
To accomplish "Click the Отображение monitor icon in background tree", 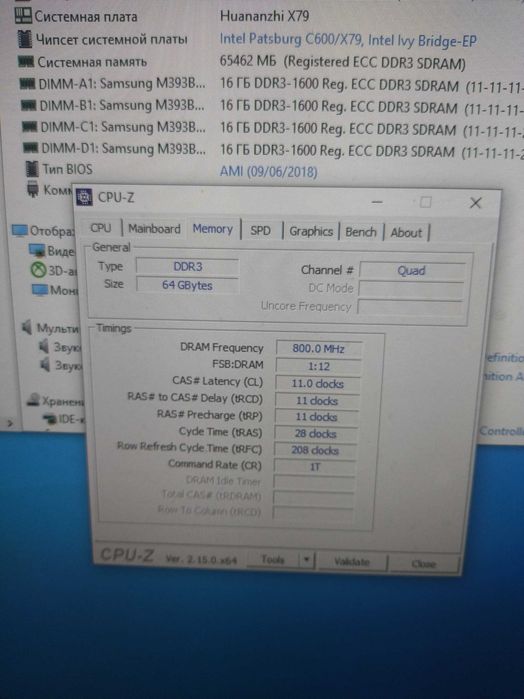I will tap(20, 230).
